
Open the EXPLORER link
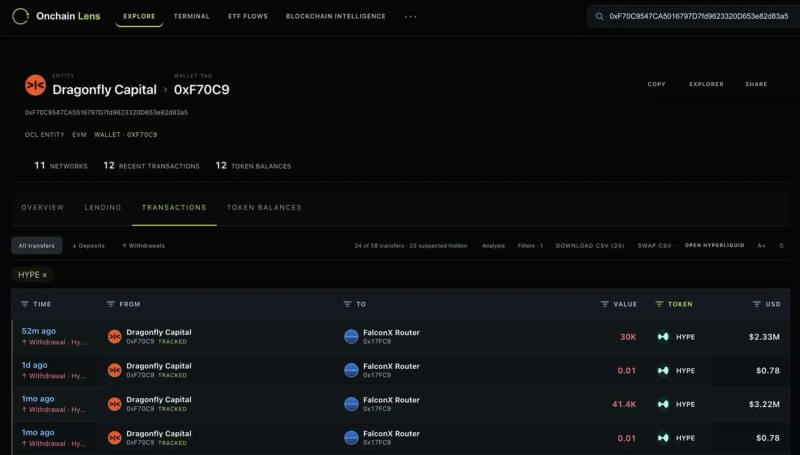click(707, 84)
